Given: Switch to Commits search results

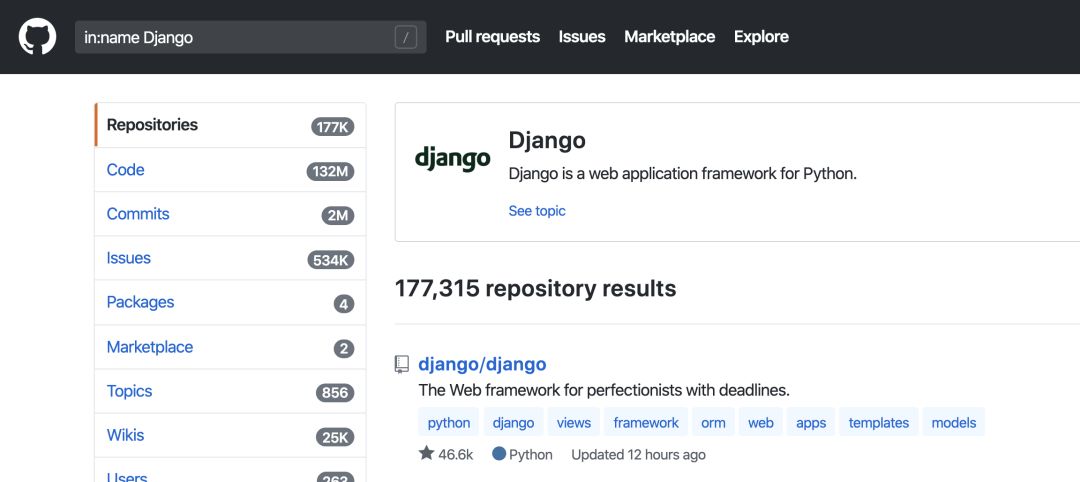Looking at the screenshot, I should pyautogui.click(x=230, y=214).
